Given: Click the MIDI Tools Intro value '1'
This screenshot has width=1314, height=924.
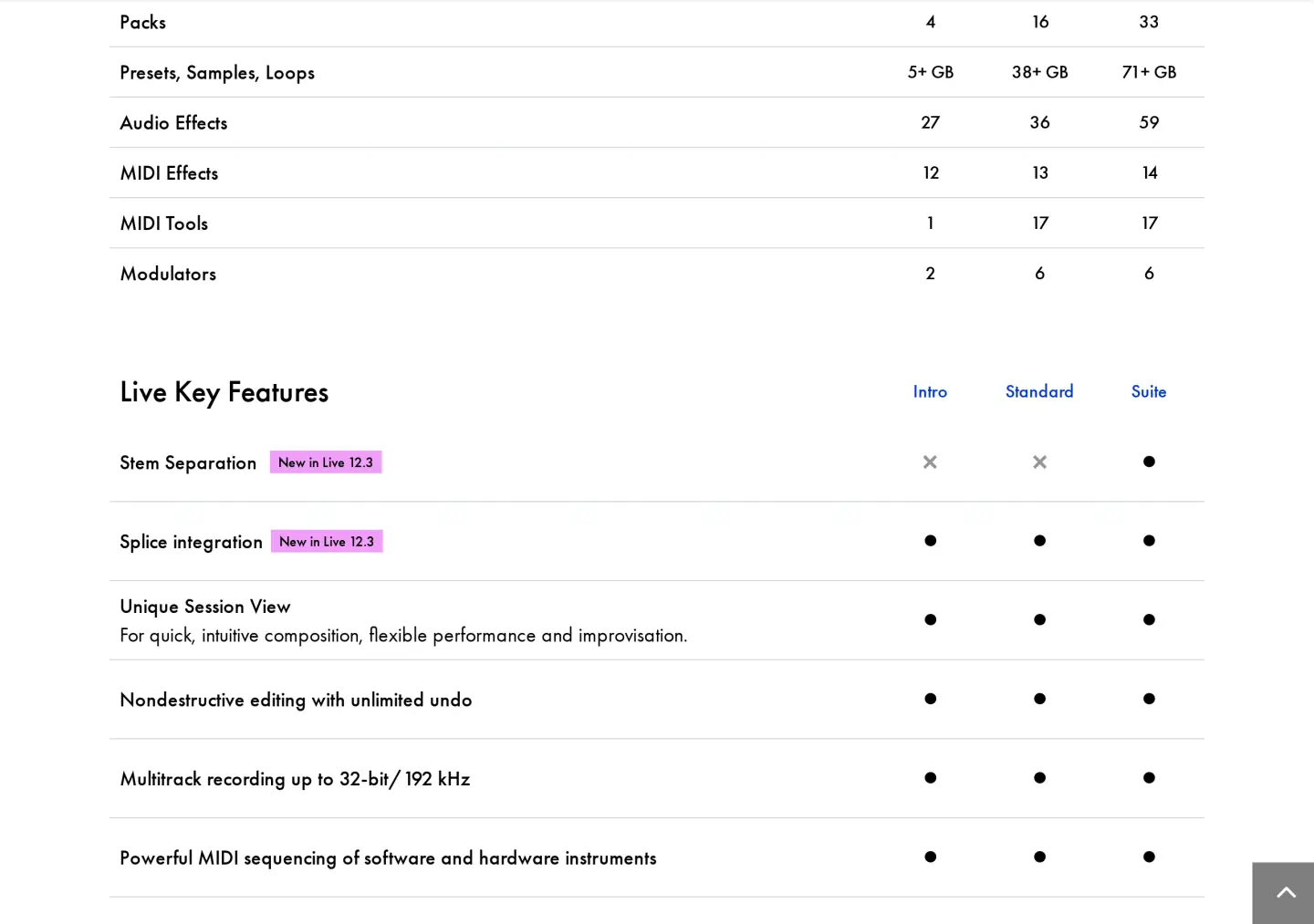Looking at the screenshot, I should coord(930,223).
